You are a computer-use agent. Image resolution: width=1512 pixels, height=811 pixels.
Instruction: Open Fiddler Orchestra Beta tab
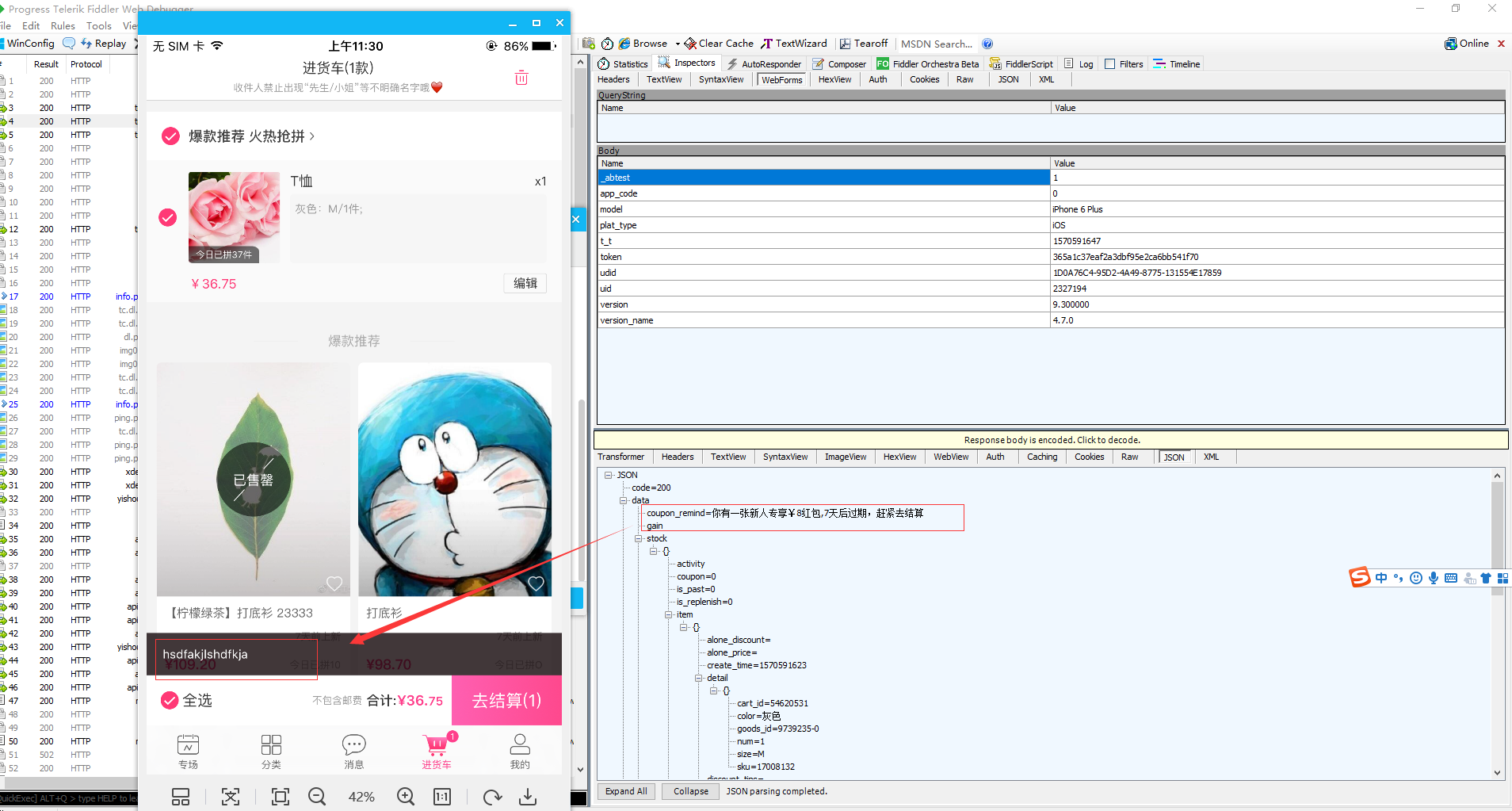927,64
